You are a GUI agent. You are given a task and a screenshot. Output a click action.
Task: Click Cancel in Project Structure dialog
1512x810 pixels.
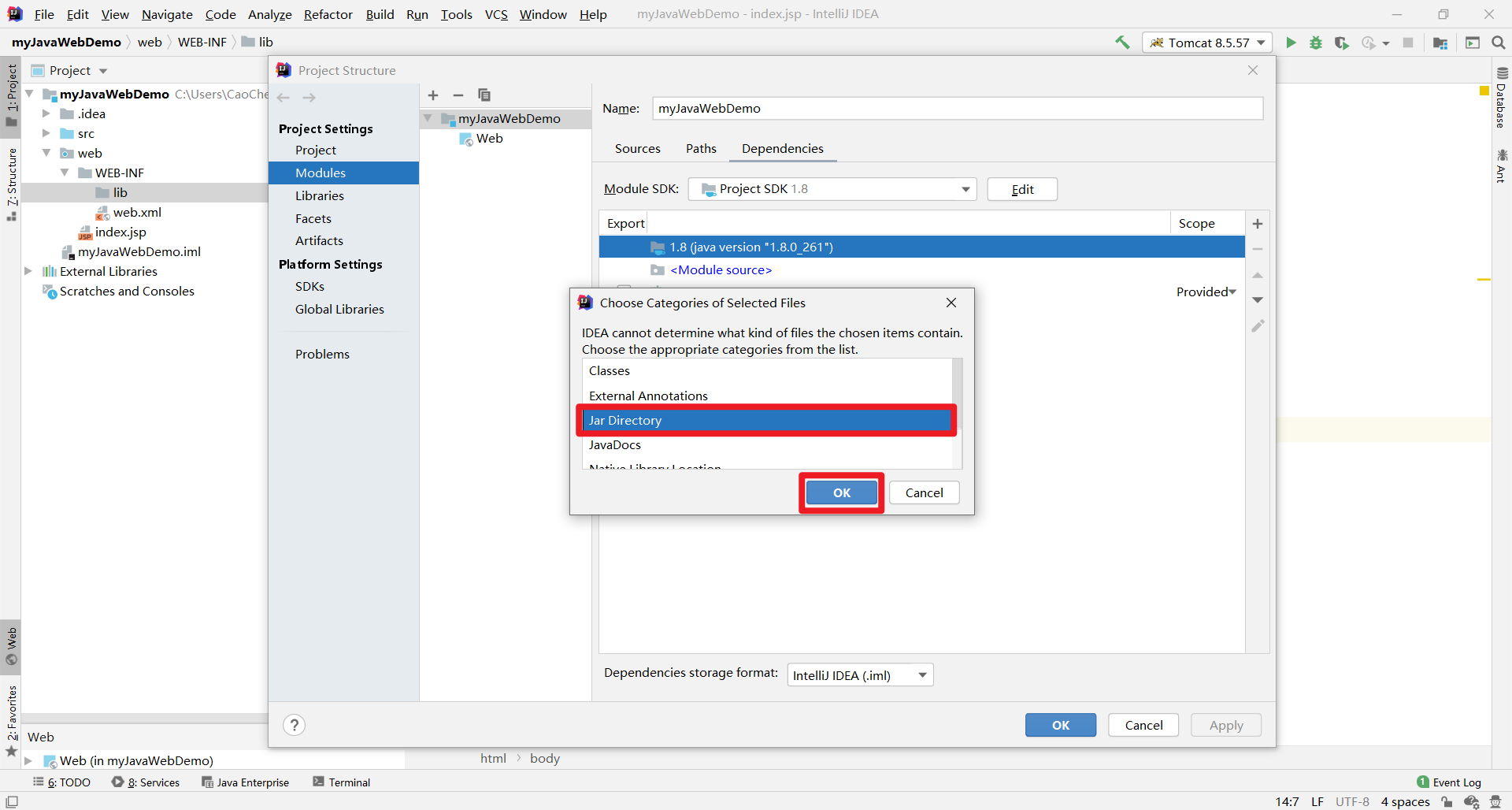pyautogui.click(x=1143, y=725)
